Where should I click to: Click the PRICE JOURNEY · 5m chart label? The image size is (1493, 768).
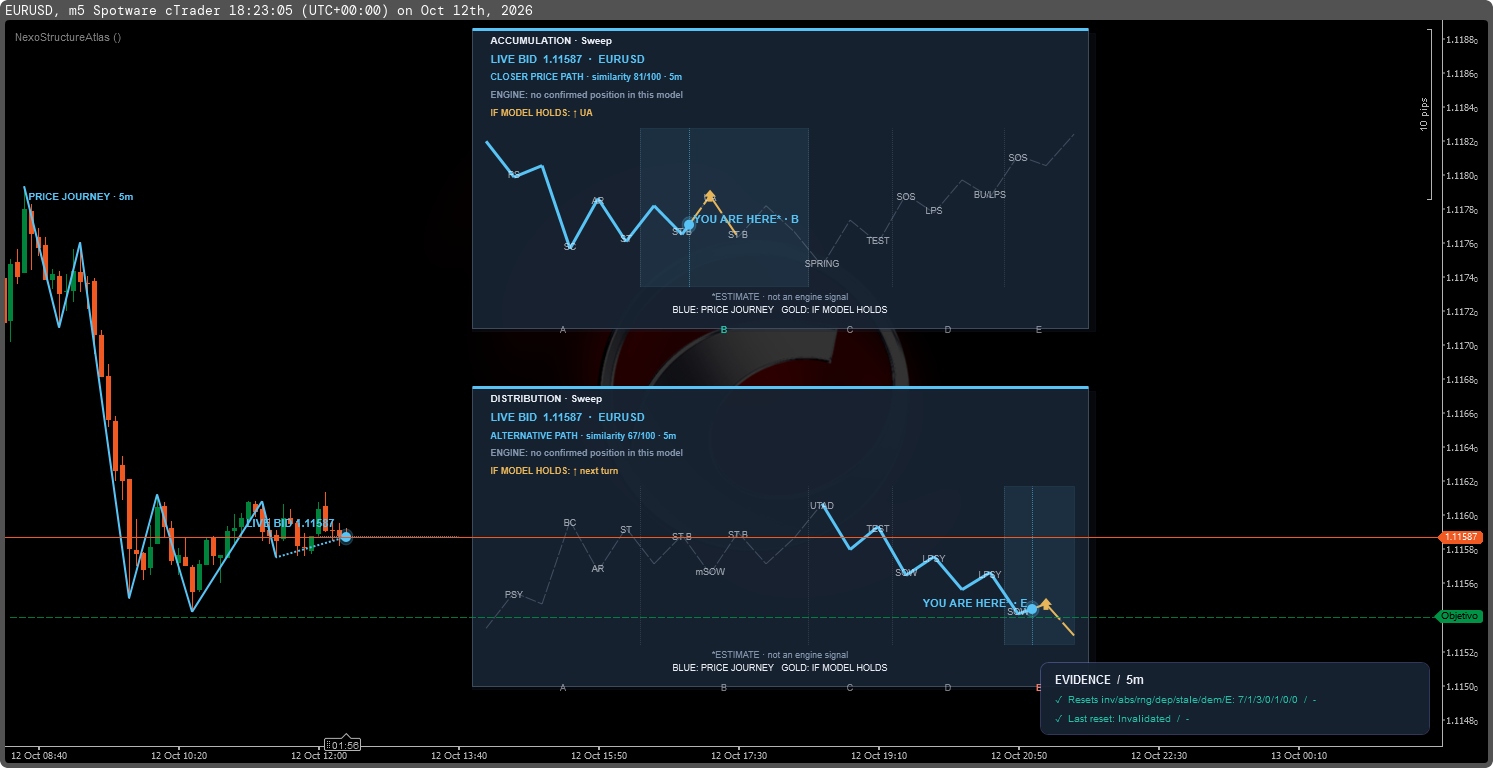(x=81, y=197)
